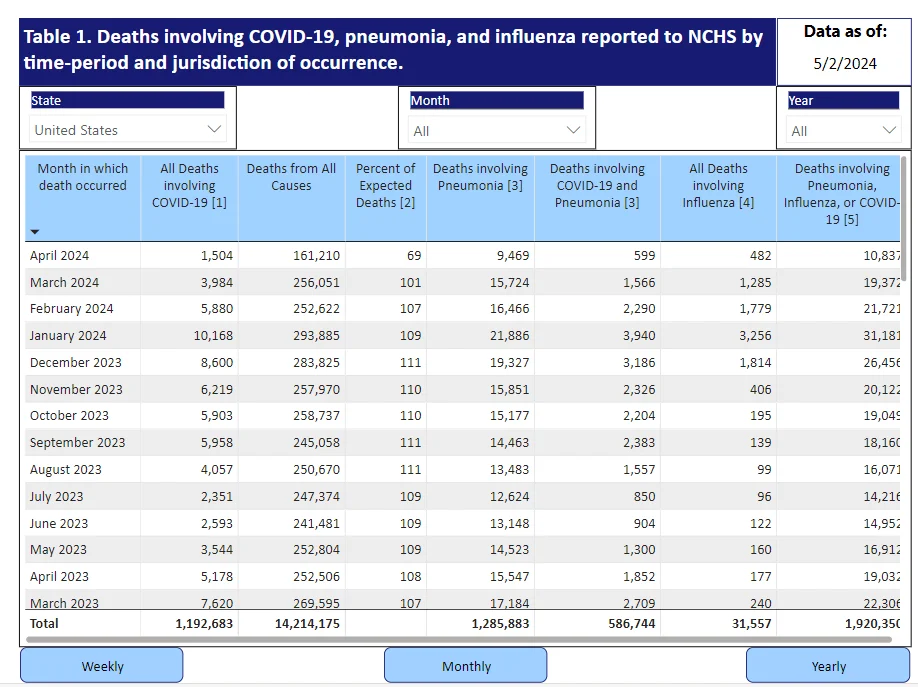Viewport: 918px width, 687px height.
Task: Select the July 2023 row label
Action: pos(56,497)
